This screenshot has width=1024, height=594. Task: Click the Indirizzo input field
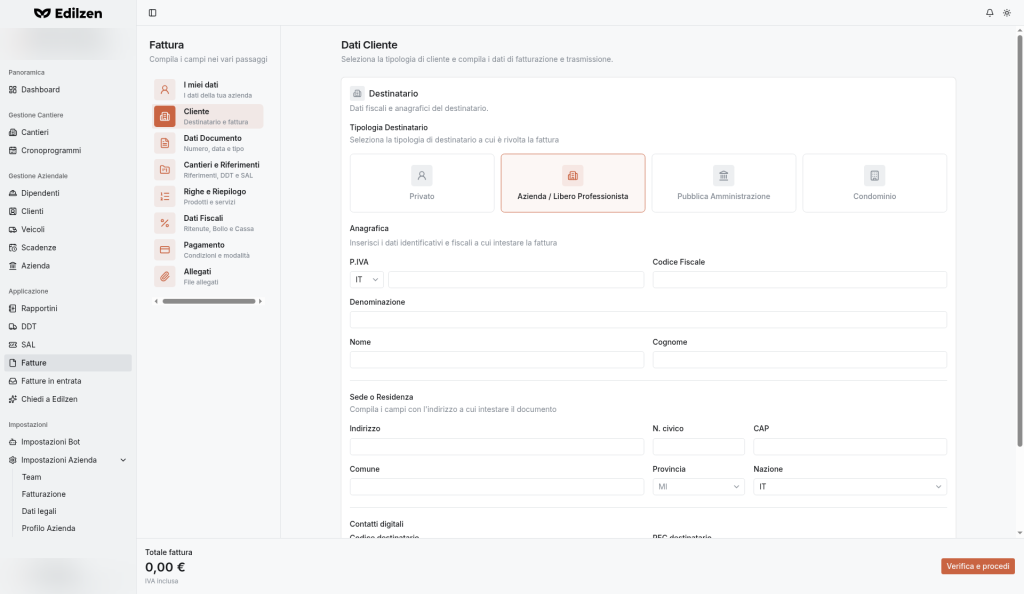pyautogui.click(x=497, y=446)
